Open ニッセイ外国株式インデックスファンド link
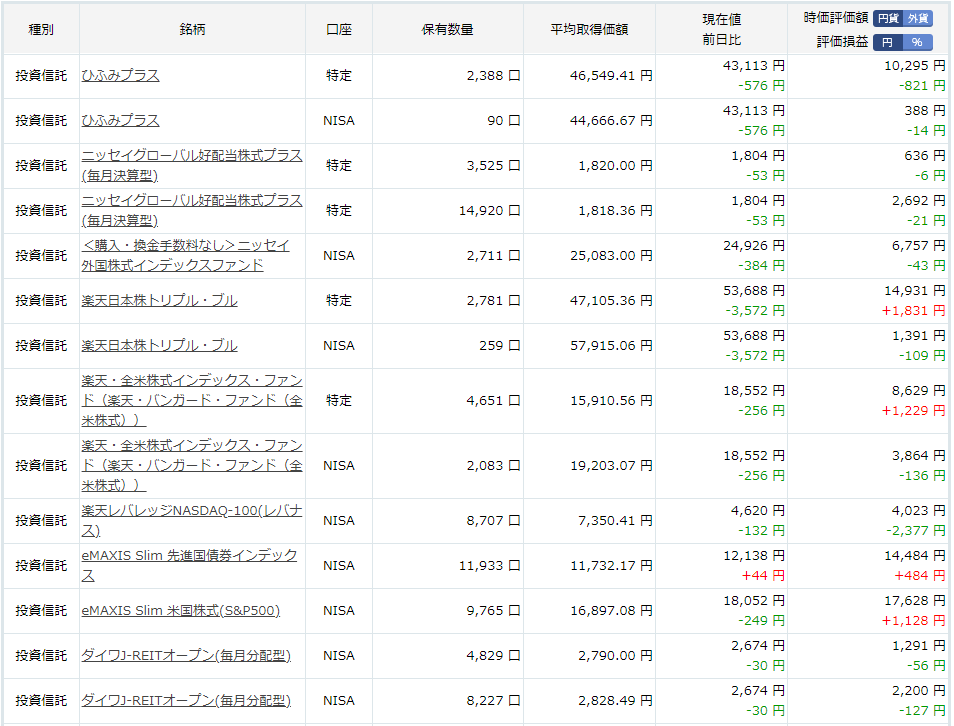 [186, 256]
